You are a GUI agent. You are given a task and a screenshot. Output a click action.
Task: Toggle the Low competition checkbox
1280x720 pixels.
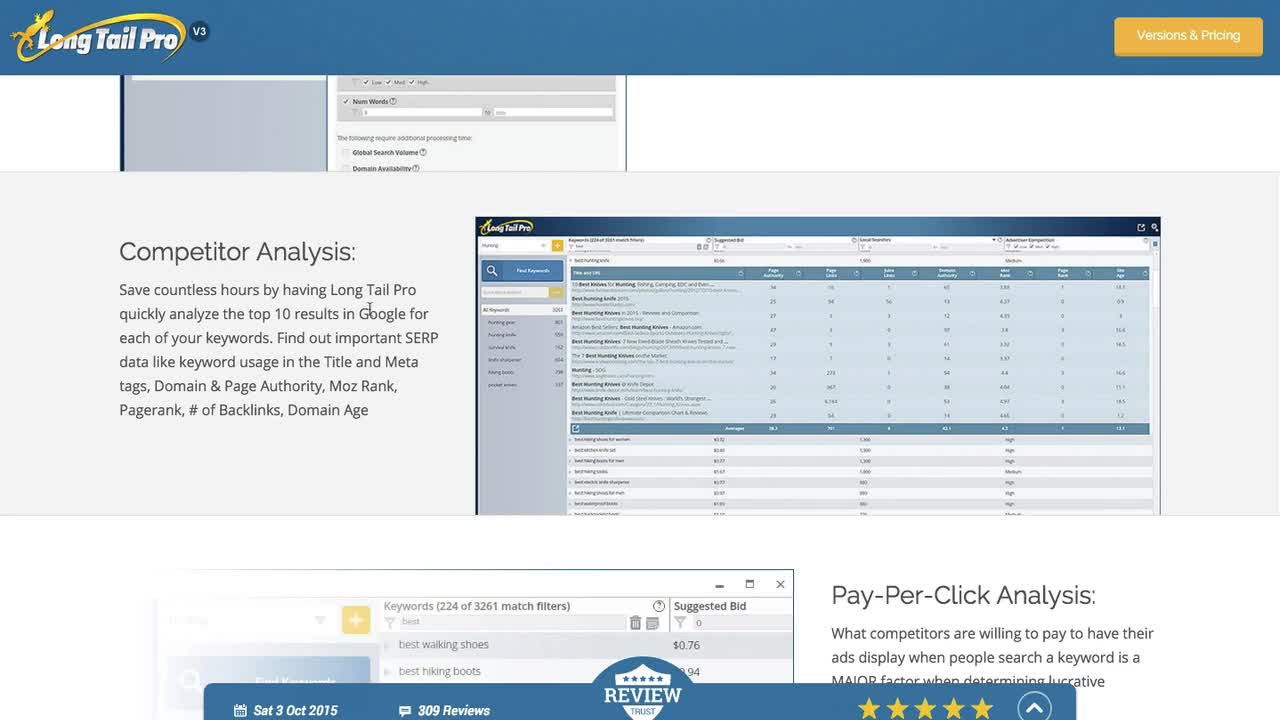(x=366, y=82)
